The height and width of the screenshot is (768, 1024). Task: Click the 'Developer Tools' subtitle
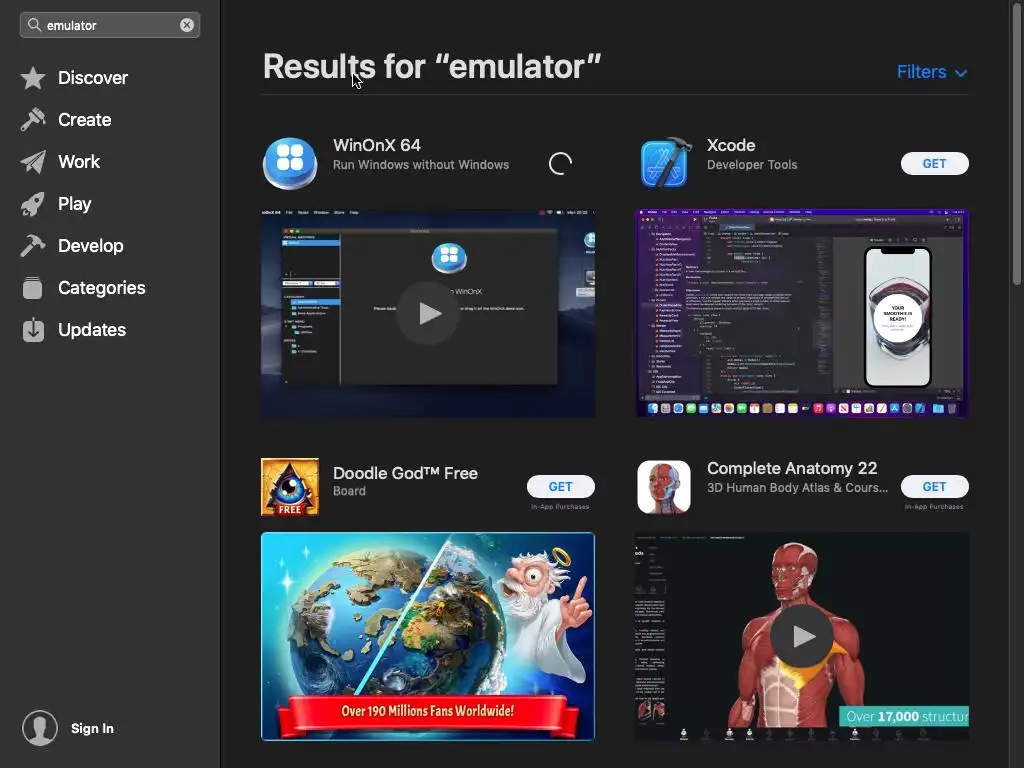[752, 165]
